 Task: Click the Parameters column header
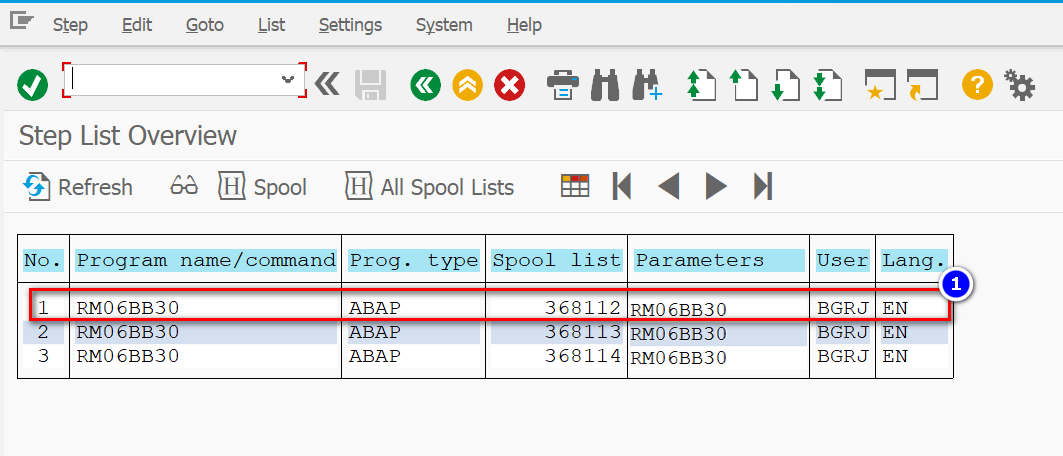click(719, 260)
